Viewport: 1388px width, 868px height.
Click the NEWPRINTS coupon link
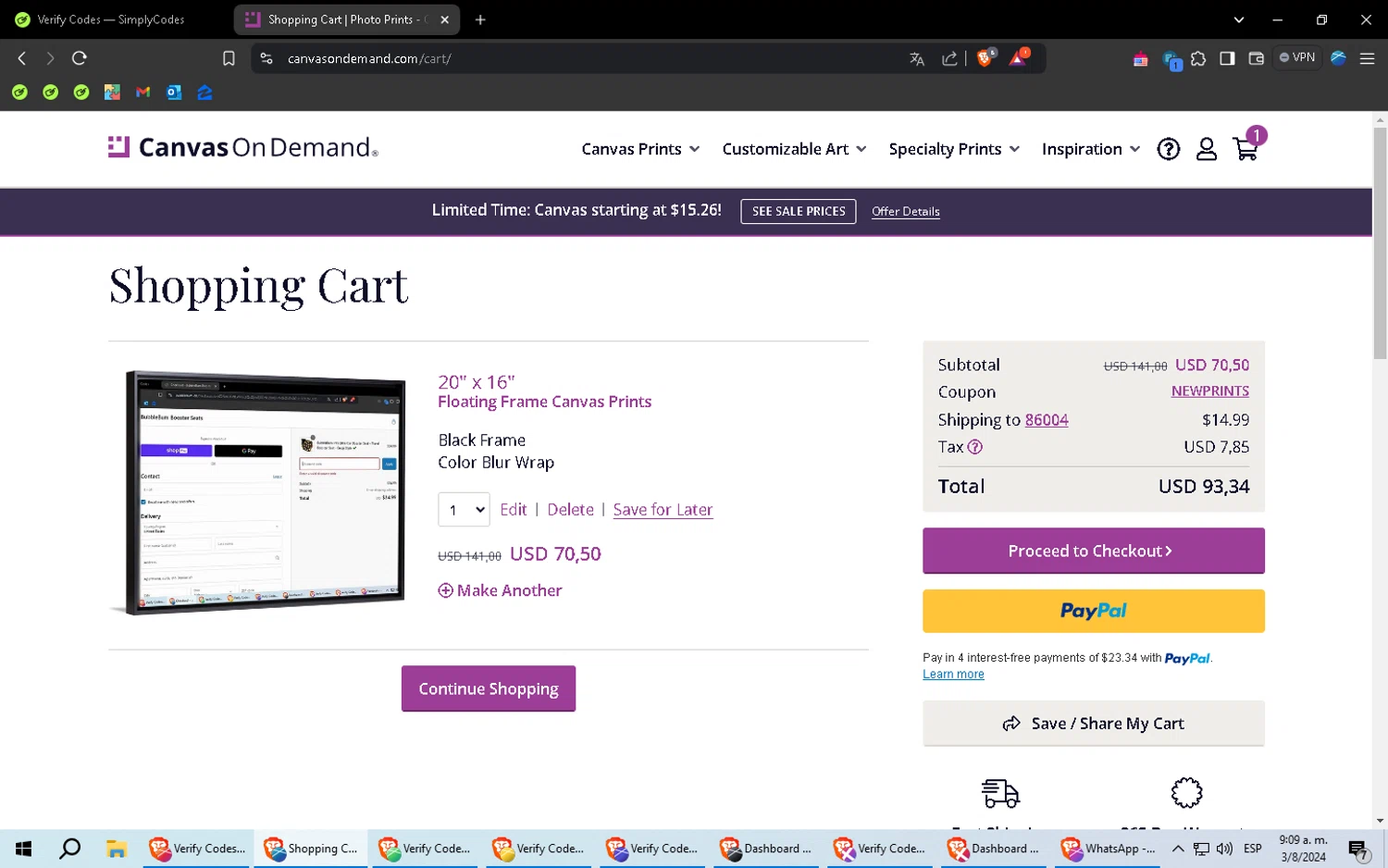point(1209,391)
